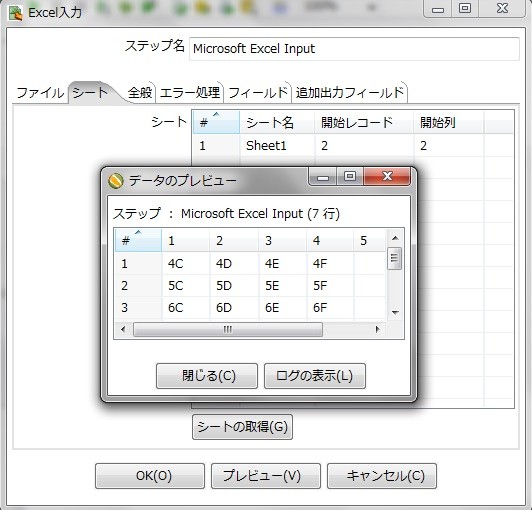Viewport: 532px width, 510px height.
Task: Click the 開始列 column header
Action: pos(449,122)
